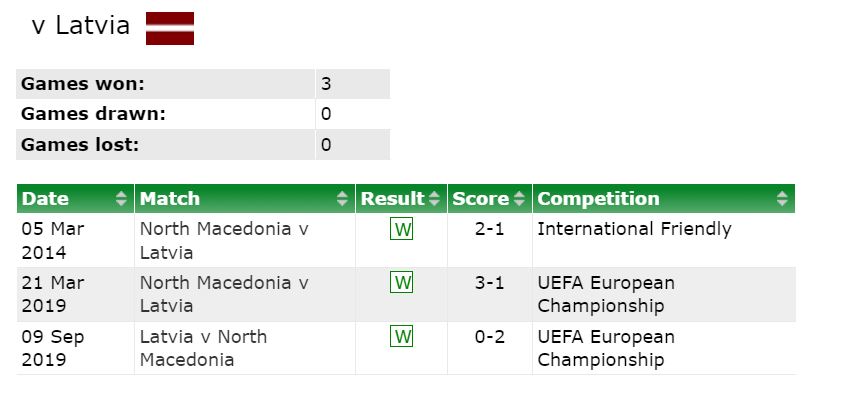This screenshot has height=405, width=847.
Task: Click the Result column header label
Action: click(393, 199)
